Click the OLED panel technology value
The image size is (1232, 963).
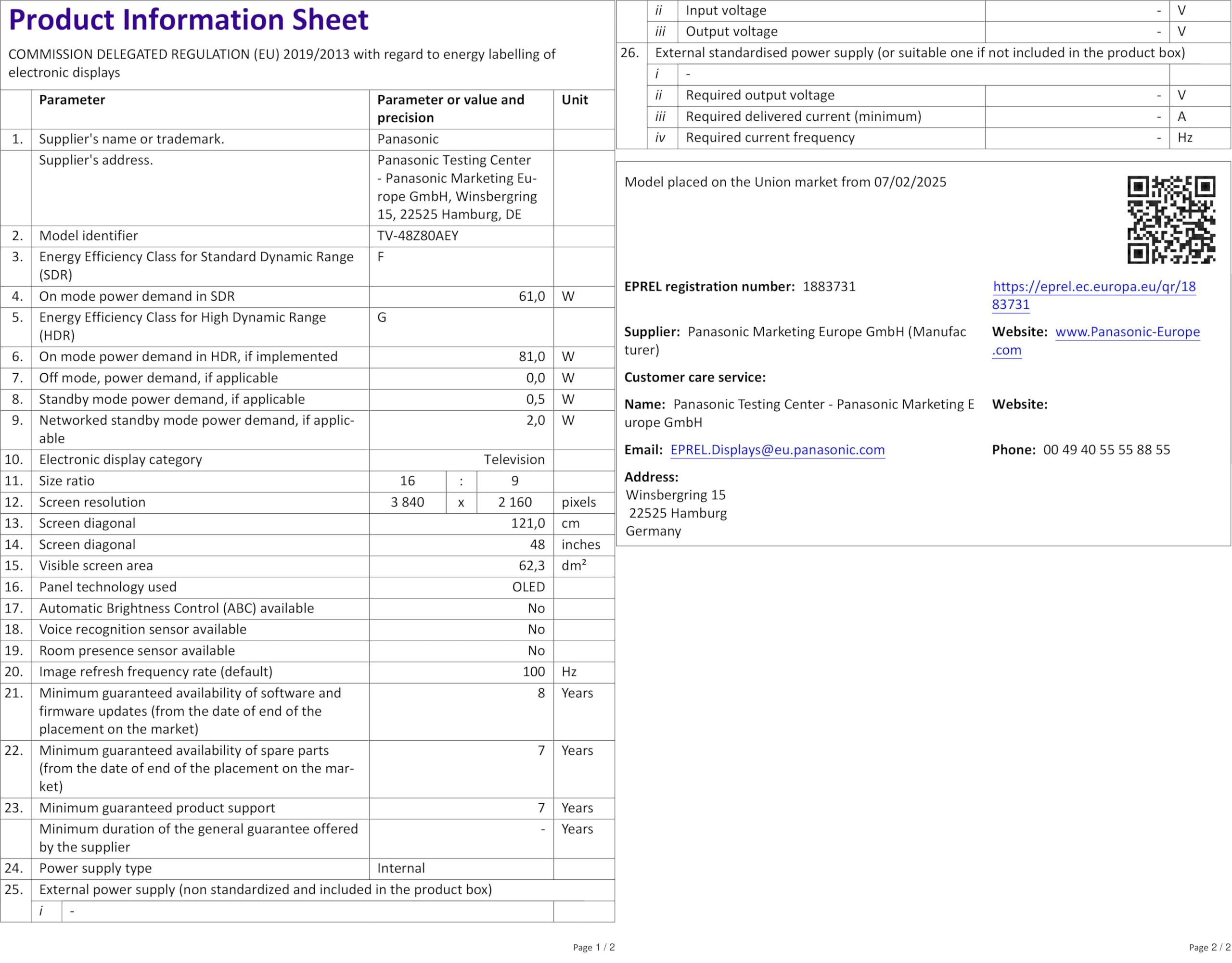coord(528,587)
